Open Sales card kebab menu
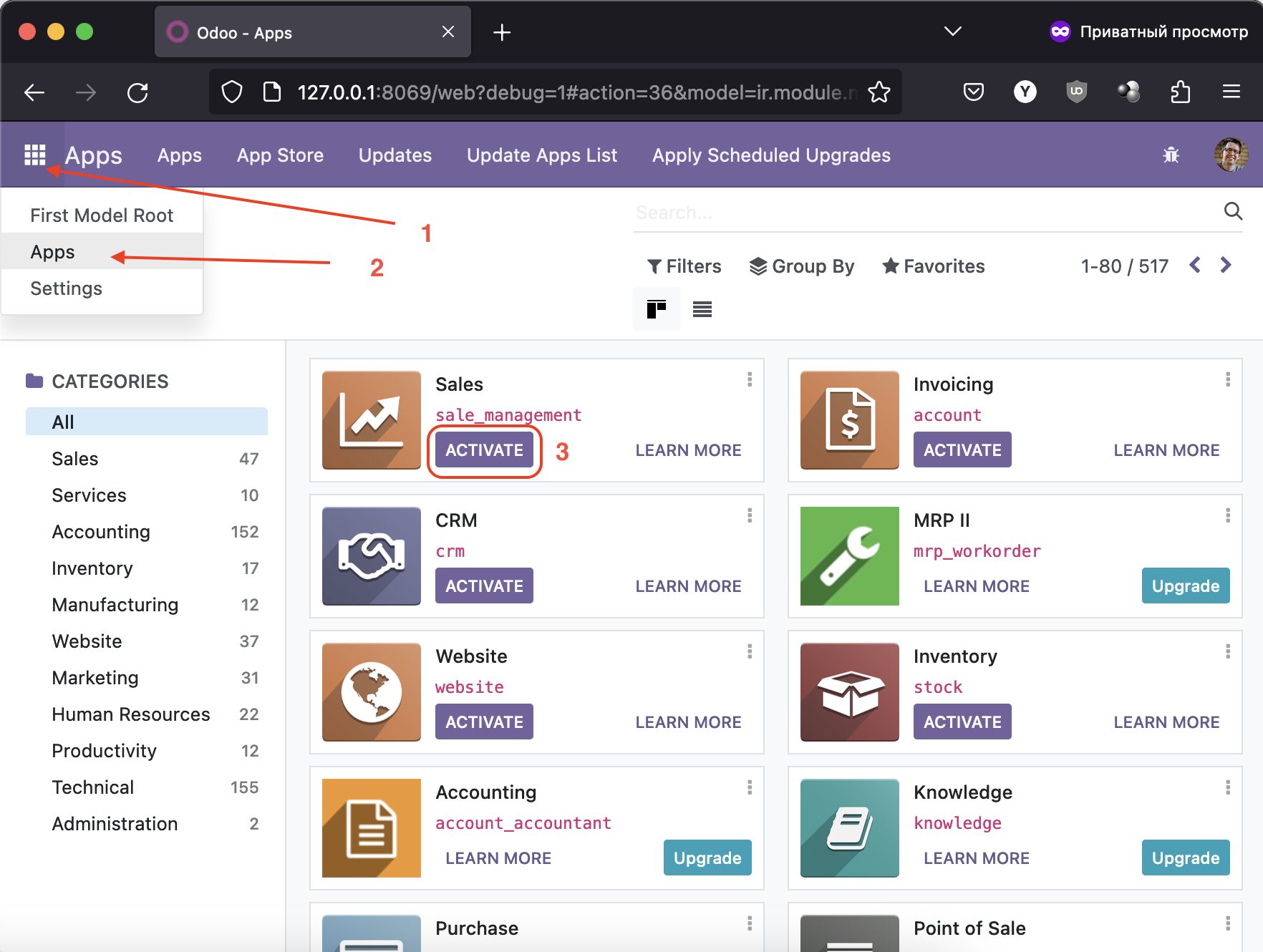 point(750,379)
